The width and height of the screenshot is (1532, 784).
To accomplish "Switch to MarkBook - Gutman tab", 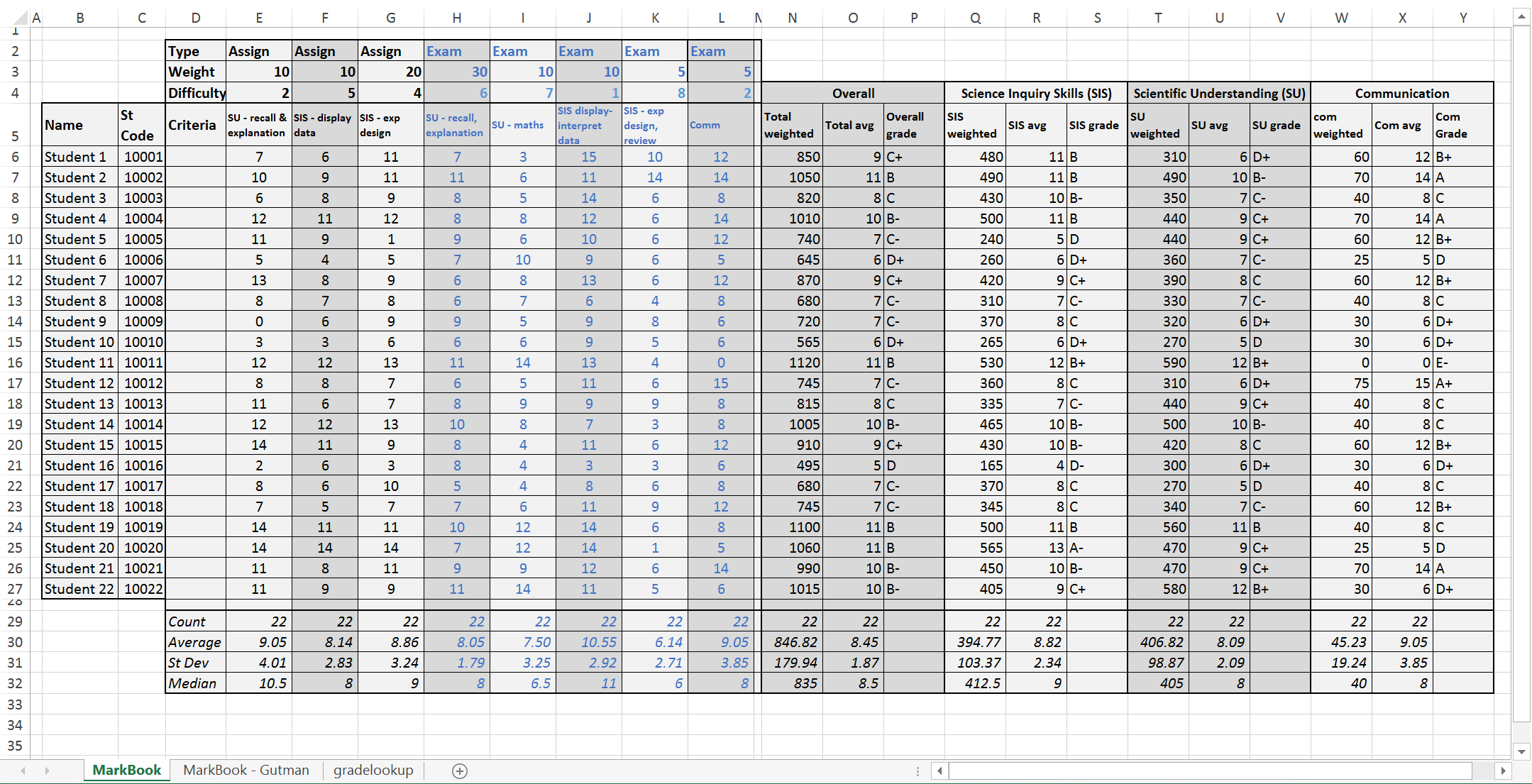I will pyautogui.click(x=245, y=769).
